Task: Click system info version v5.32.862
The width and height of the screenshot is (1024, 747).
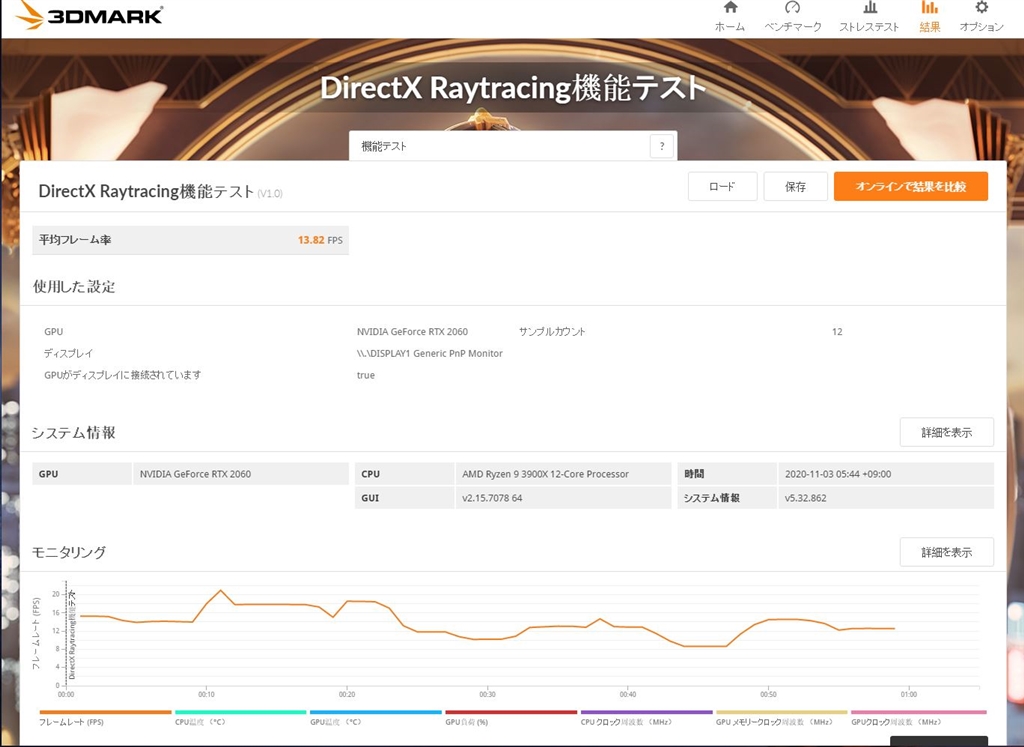Action: (x=805, y=498)
